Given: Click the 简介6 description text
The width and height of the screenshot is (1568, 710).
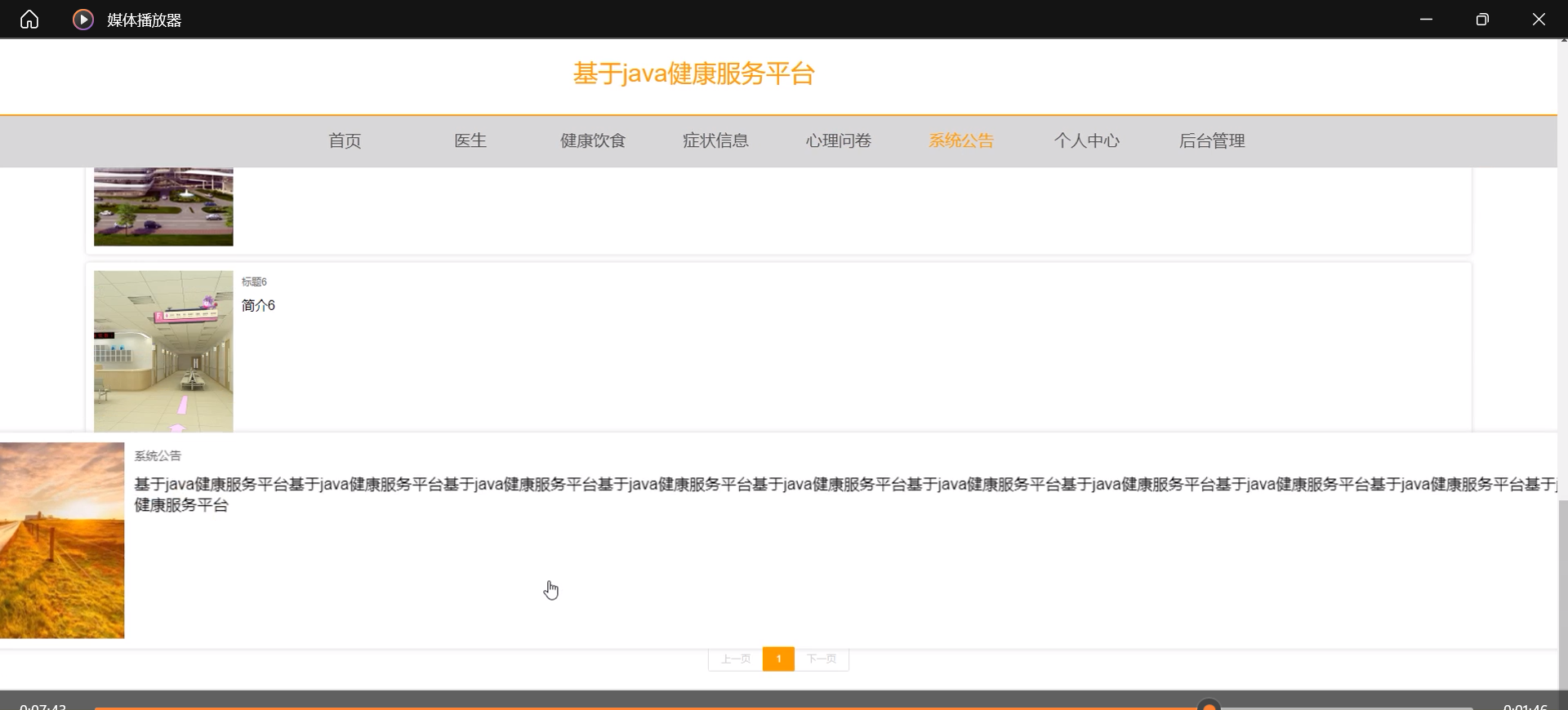Looking at the screenshot, I should 258,305.
